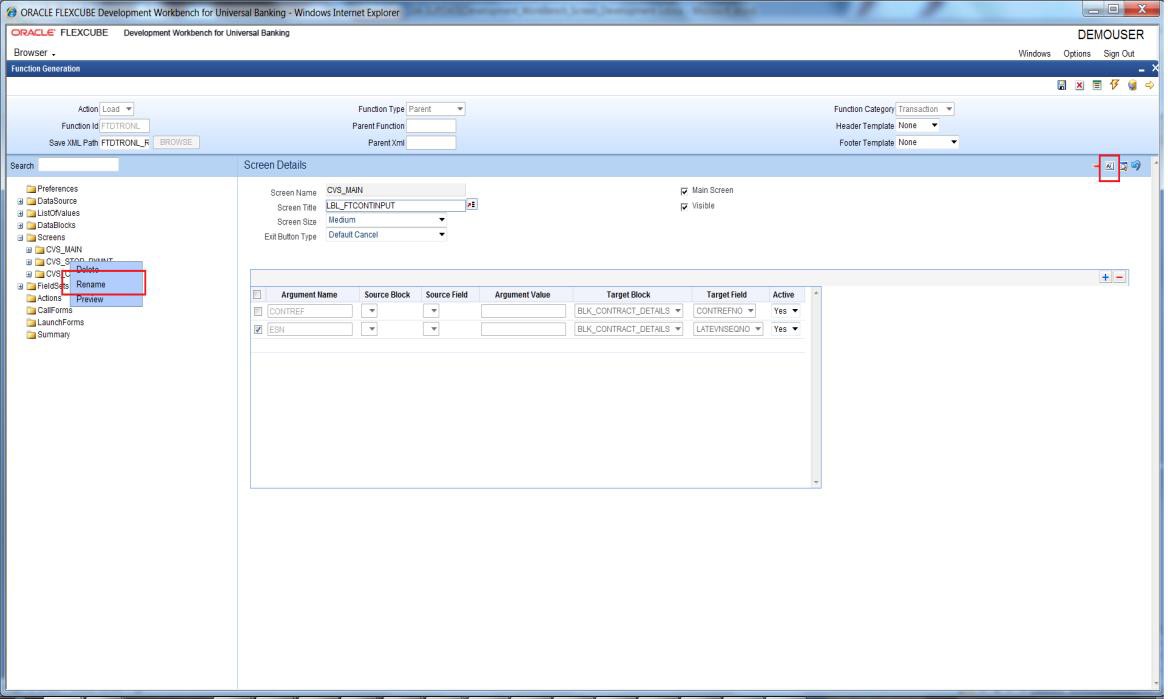
Task: Choose Rename from the context menu
Action: coord(91,285)
